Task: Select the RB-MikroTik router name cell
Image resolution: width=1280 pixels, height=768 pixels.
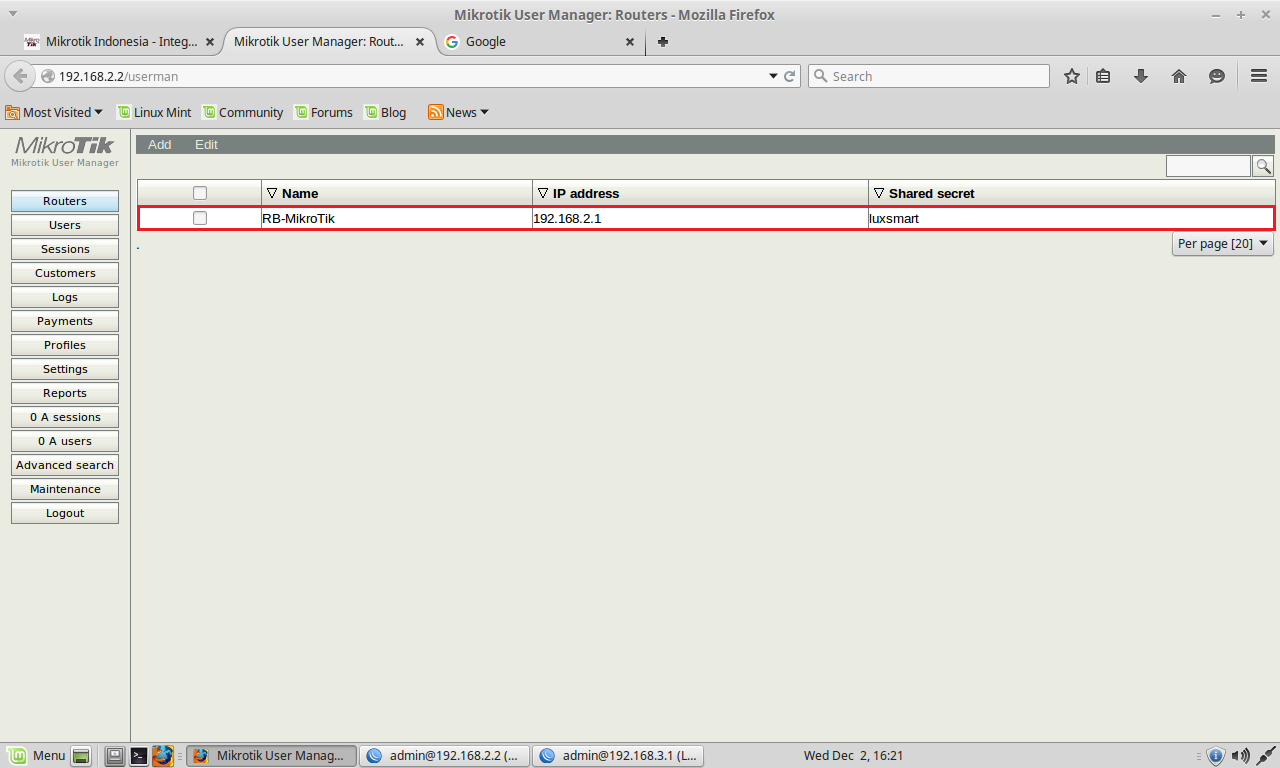Action: [x=397, y=218]
